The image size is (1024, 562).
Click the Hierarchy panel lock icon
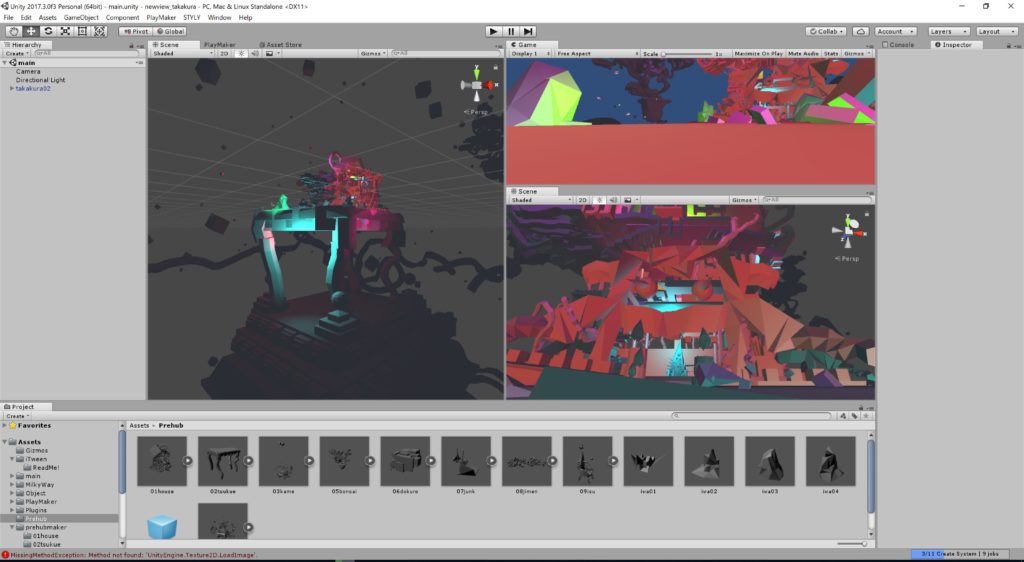click(131, 46)
